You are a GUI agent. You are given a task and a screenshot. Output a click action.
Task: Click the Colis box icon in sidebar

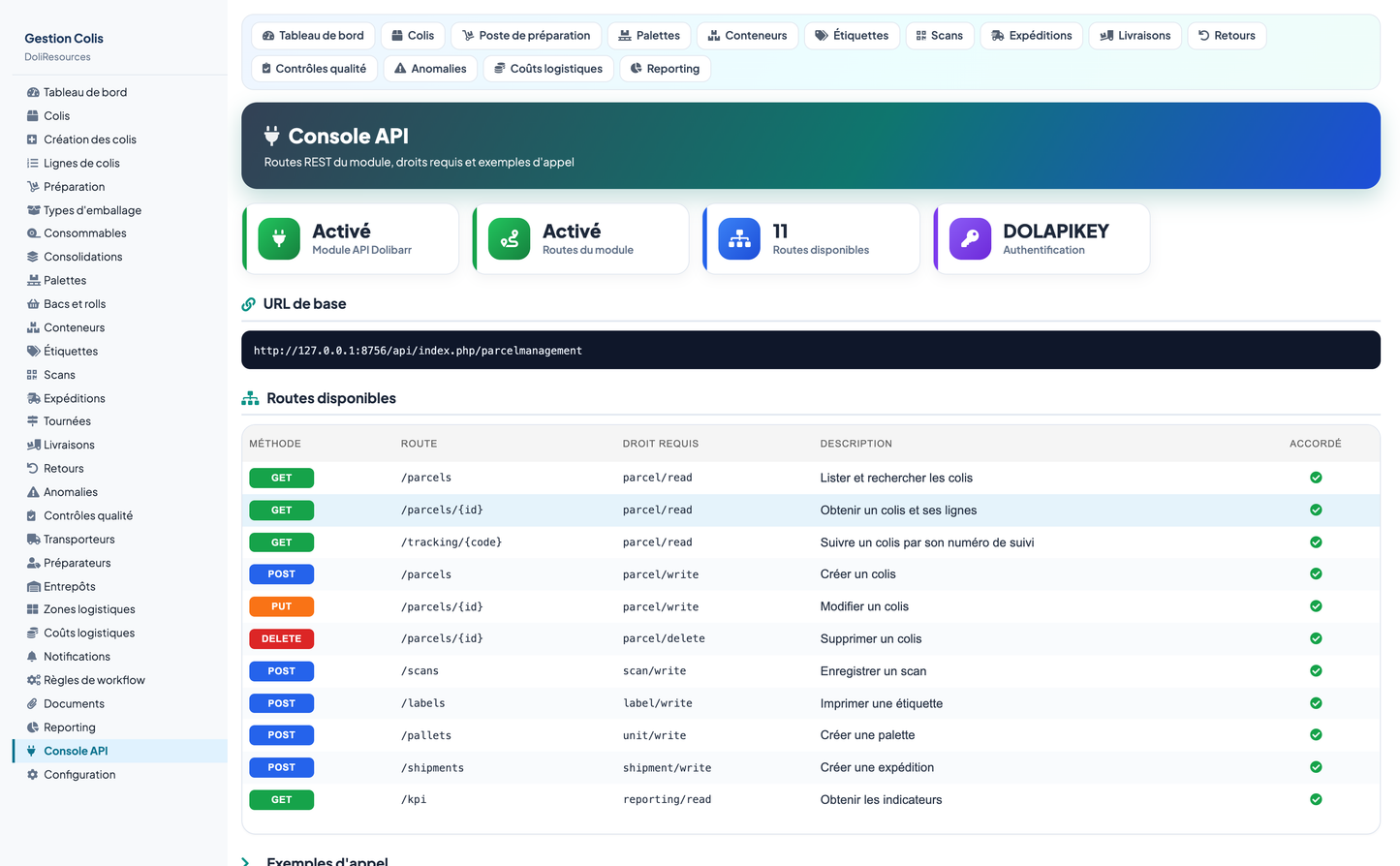coord(33,115)
